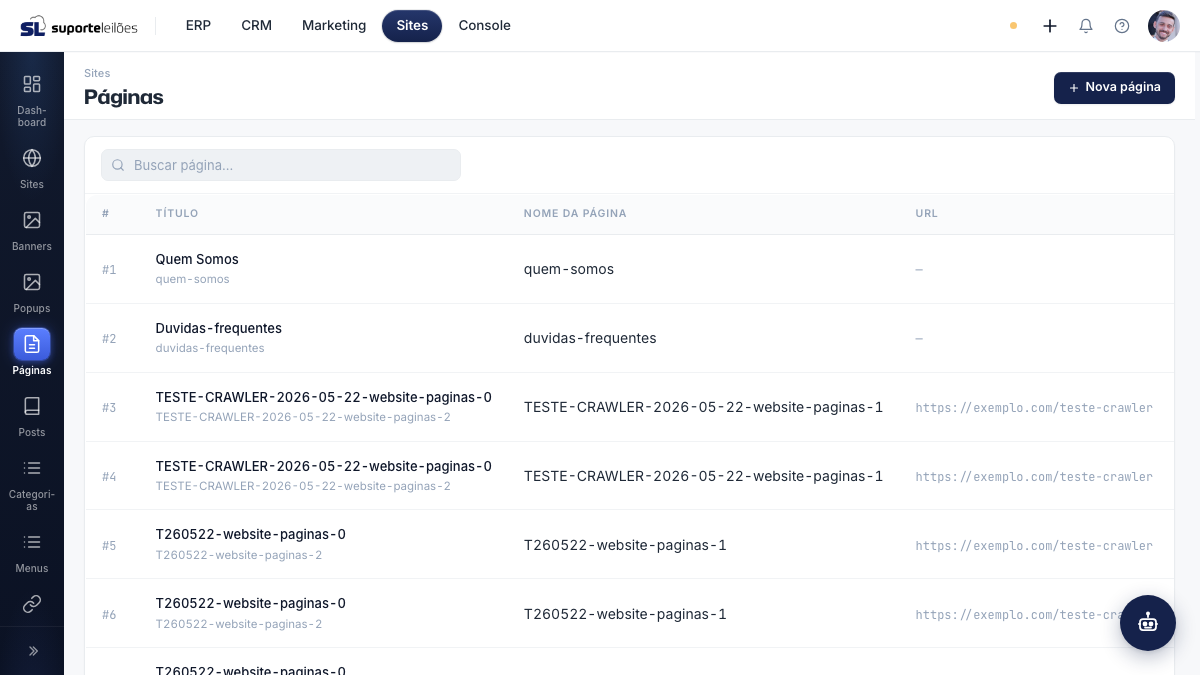Image resolution: width=1200 pixels, height=675 pixels.
Task: Click the row #3 exemplo.com URL
Action: [x=1034, y=408]
